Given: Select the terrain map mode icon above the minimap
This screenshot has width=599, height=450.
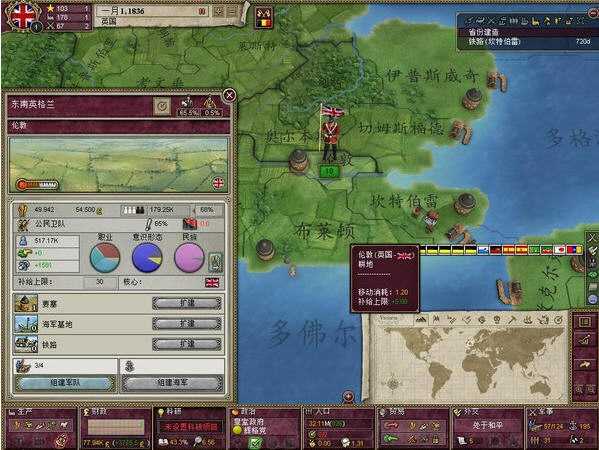Looking at the screenshot, I should pos(421,319).
